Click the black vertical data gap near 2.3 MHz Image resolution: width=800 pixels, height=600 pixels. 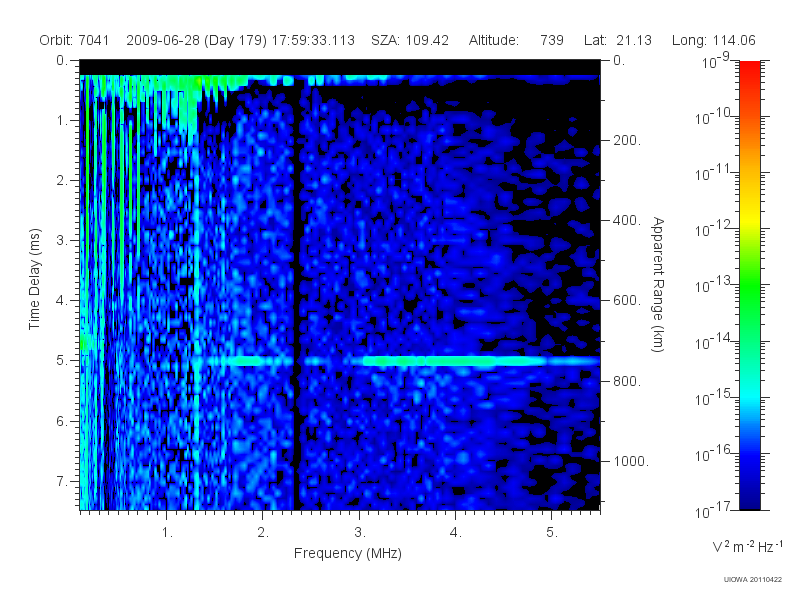296,296
